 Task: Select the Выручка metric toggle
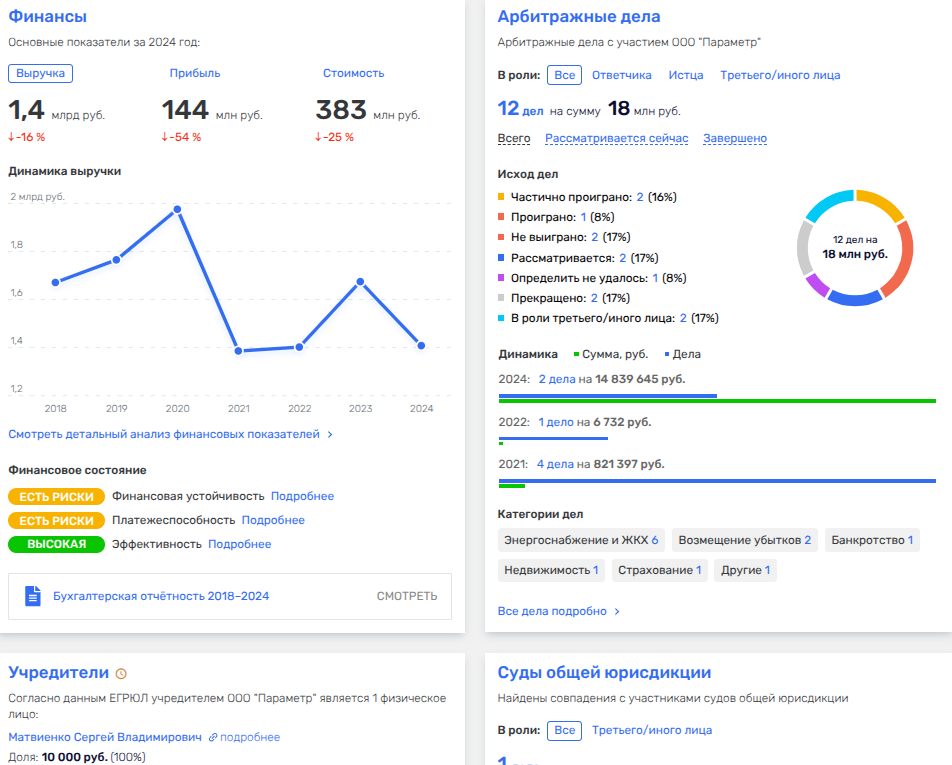[41, 73]
